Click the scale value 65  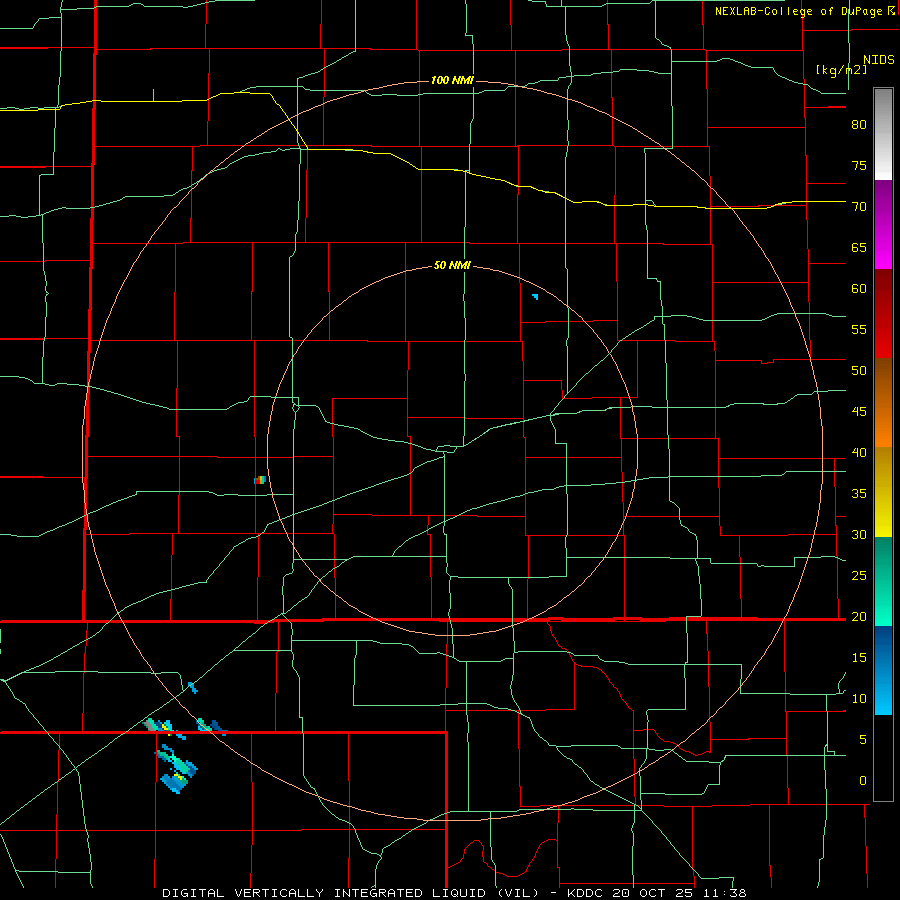click(859, 247)
